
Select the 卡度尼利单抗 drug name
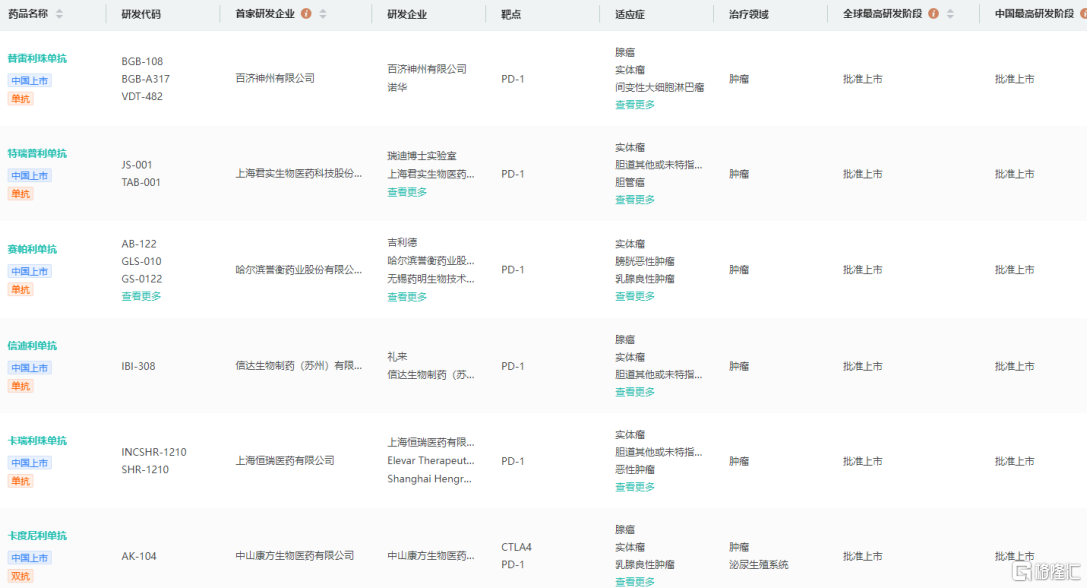click(37, 535)
